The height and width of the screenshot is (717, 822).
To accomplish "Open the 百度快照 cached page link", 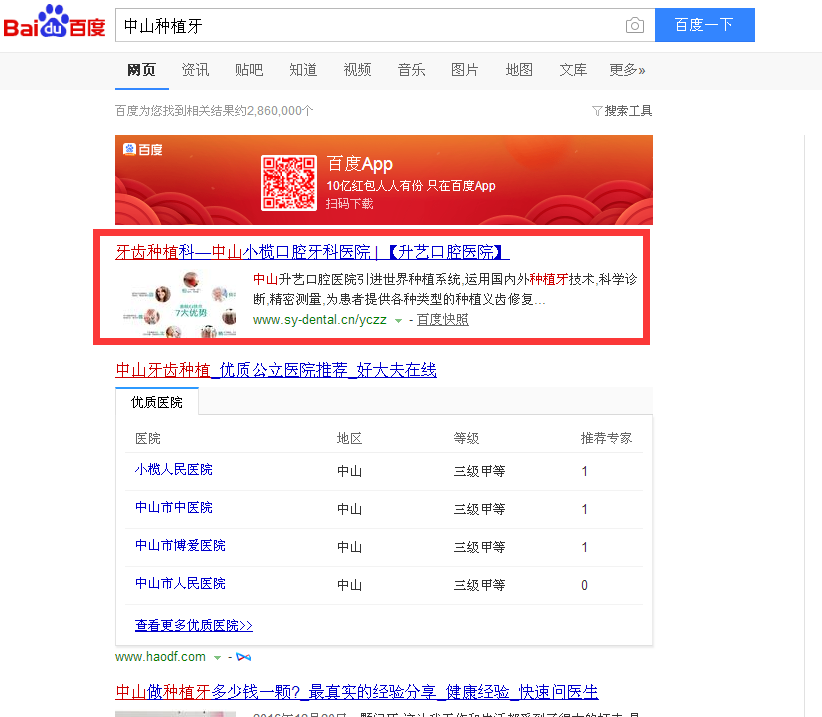I will pos(442,320).
